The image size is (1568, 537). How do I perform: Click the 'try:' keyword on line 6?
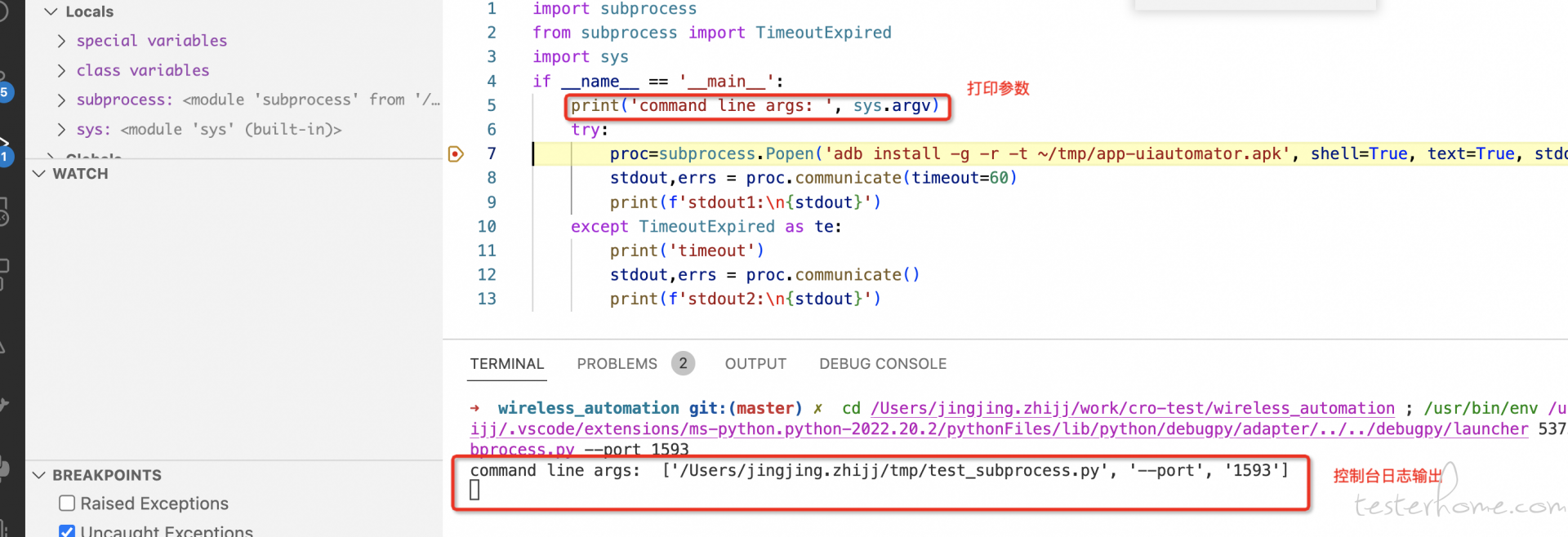pos(590,130)
